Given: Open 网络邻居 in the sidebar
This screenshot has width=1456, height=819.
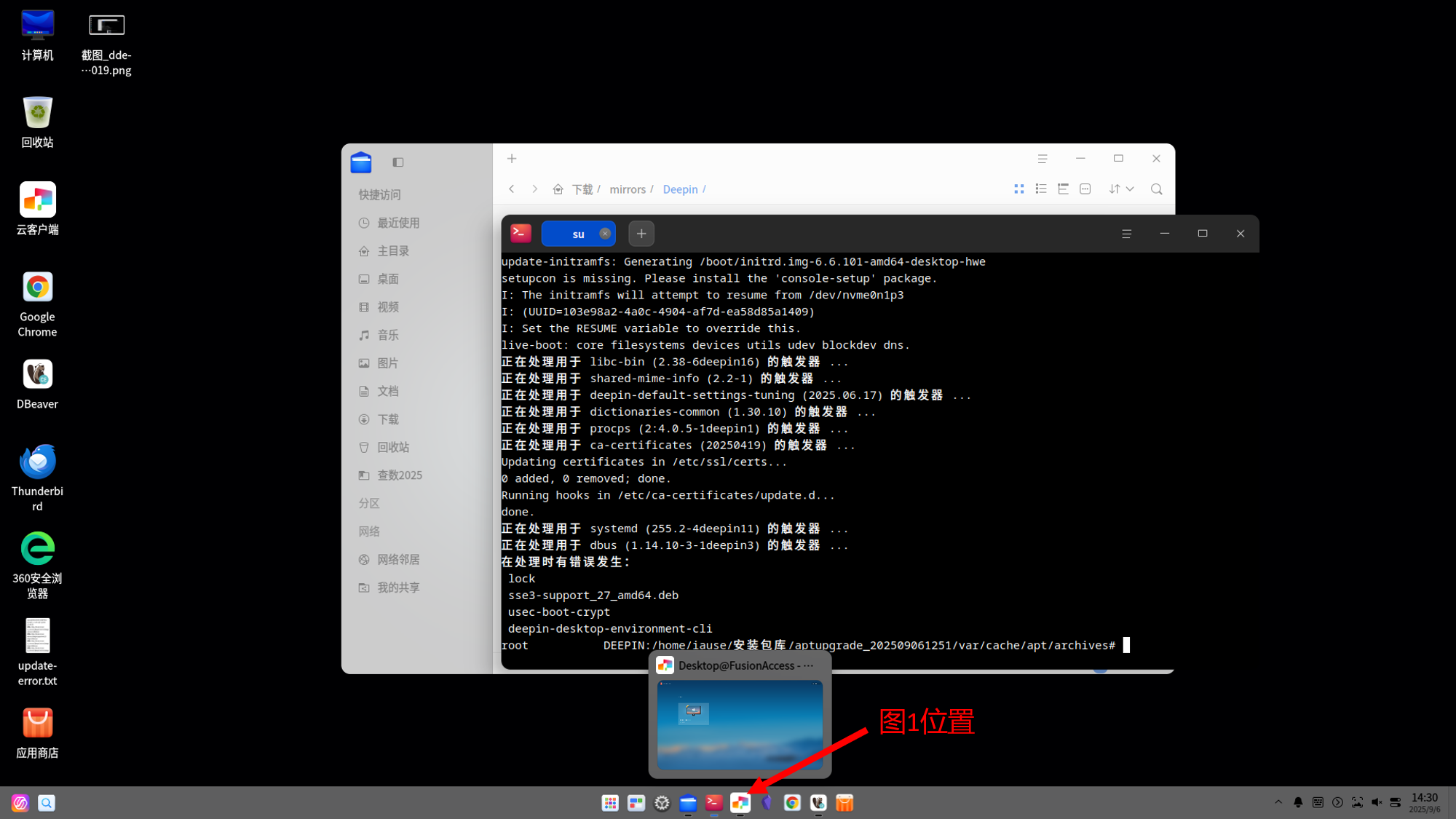Looking at the screenshot, I should click(x=419, y=560).
